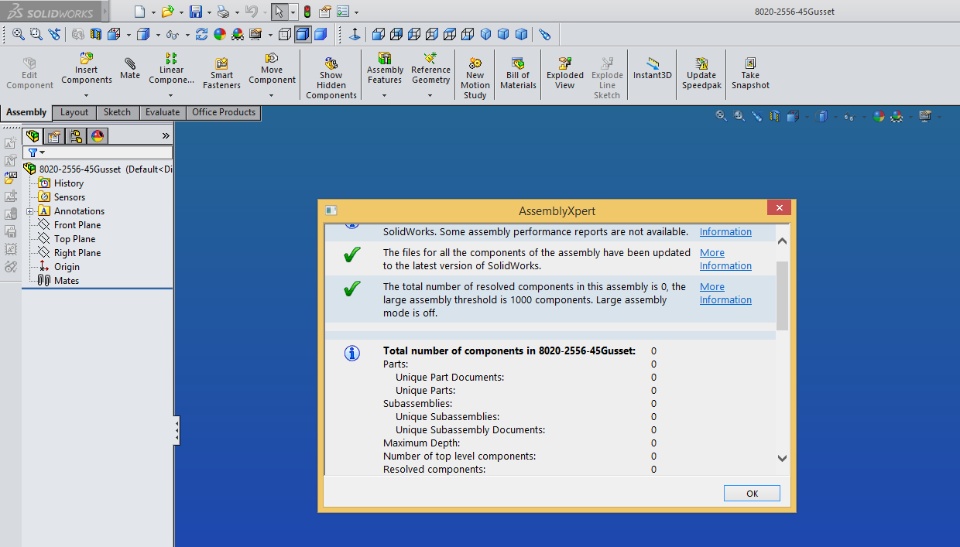
Task: Toggle Instant3D mode
Action: point(652,67)
